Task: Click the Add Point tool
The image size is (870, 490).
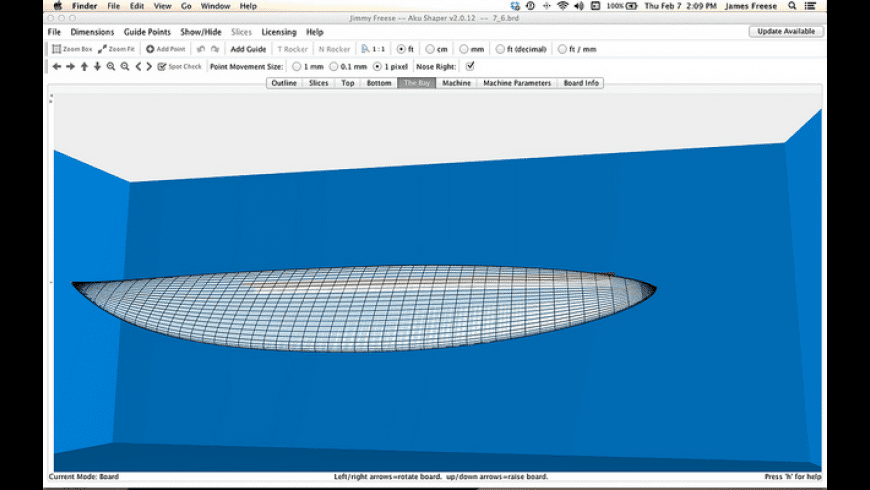Action: click(x=165, y=49)
